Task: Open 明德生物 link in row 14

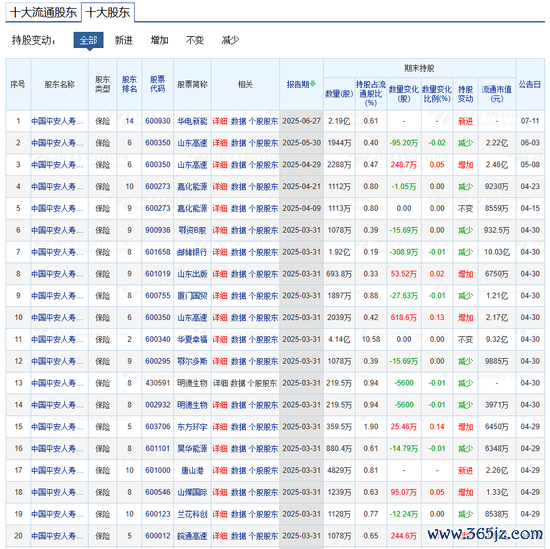Action: 192,405
